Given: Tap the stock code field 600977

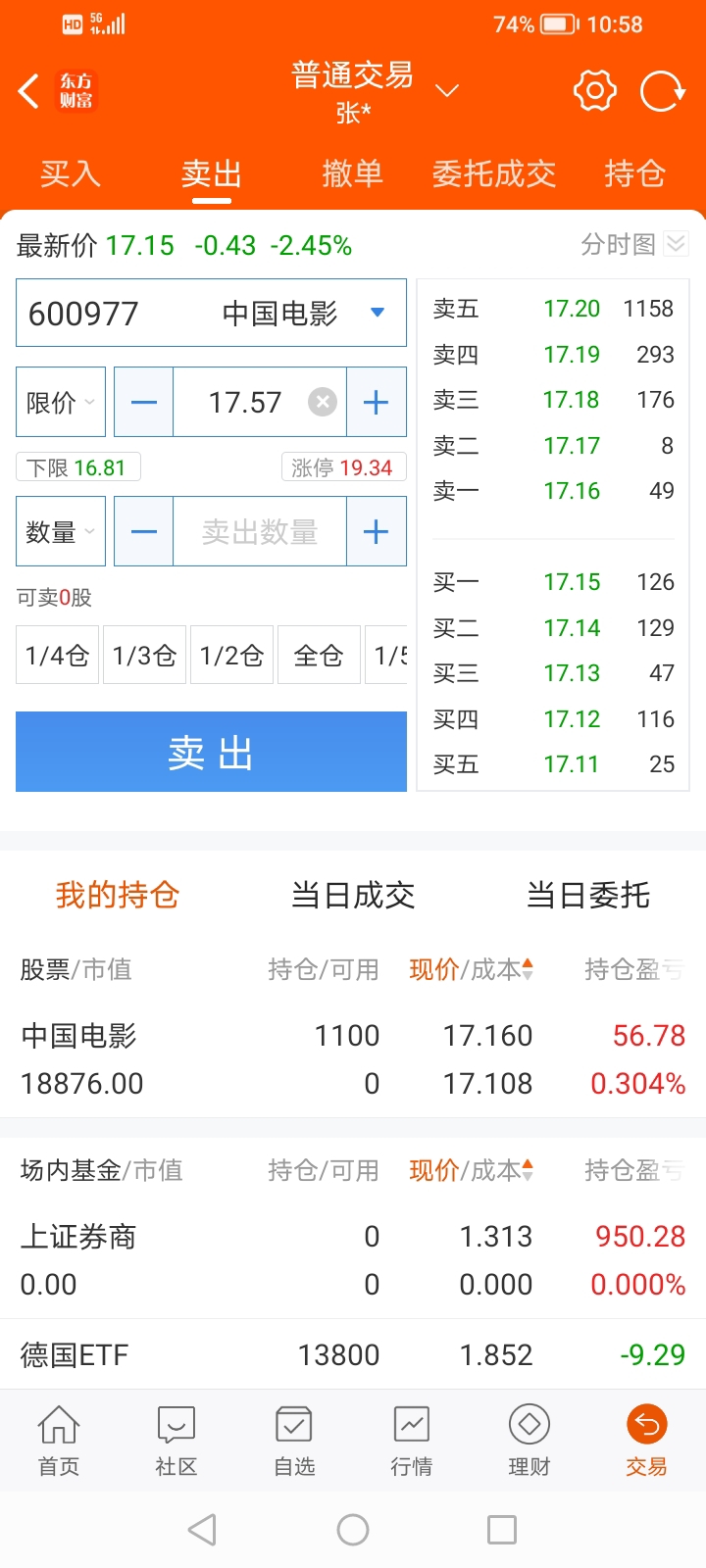Looking at the screenshot, I should point(211,313).
